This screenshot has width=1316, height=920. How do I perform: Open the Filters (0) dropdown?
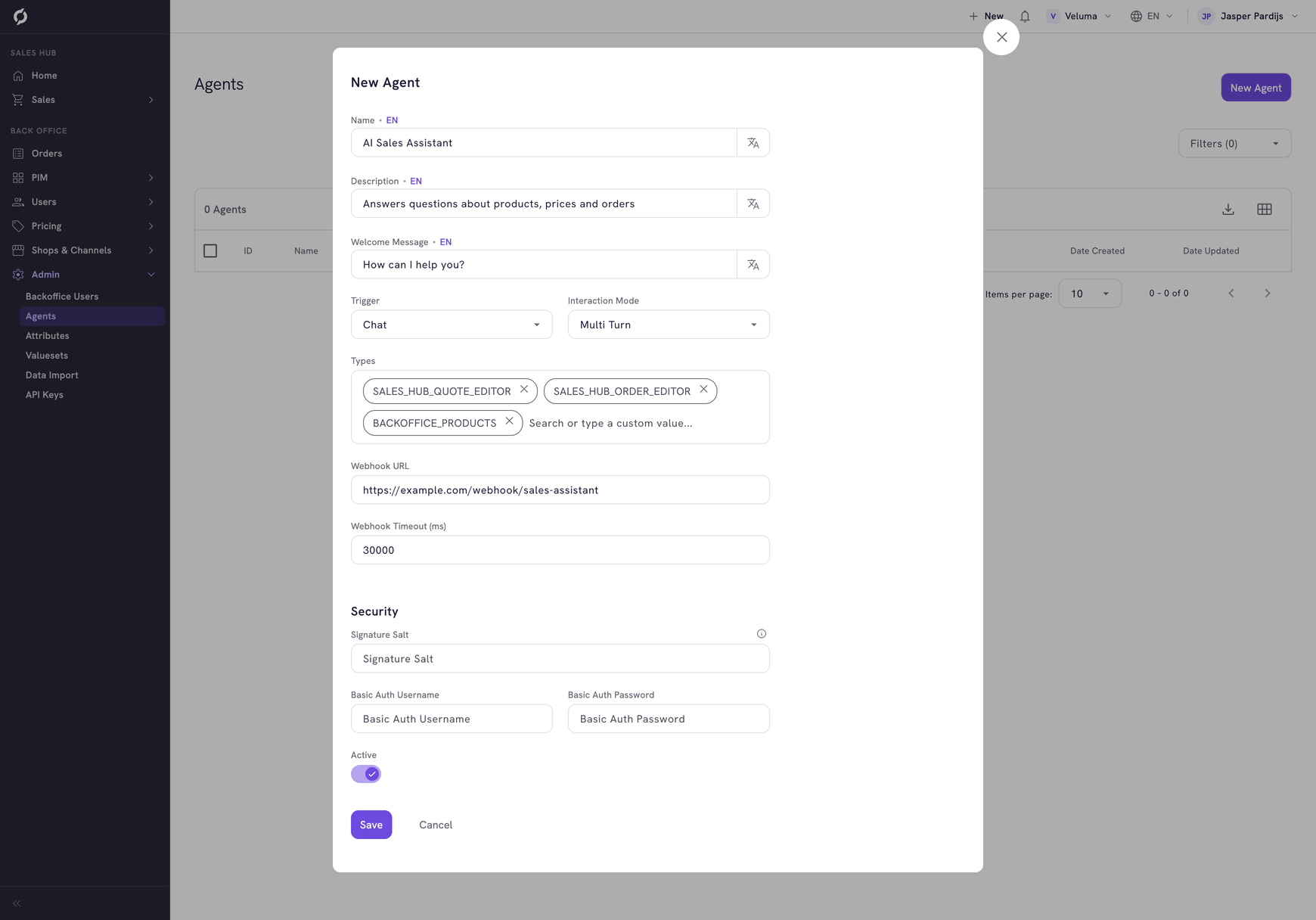coord(1234,144)
